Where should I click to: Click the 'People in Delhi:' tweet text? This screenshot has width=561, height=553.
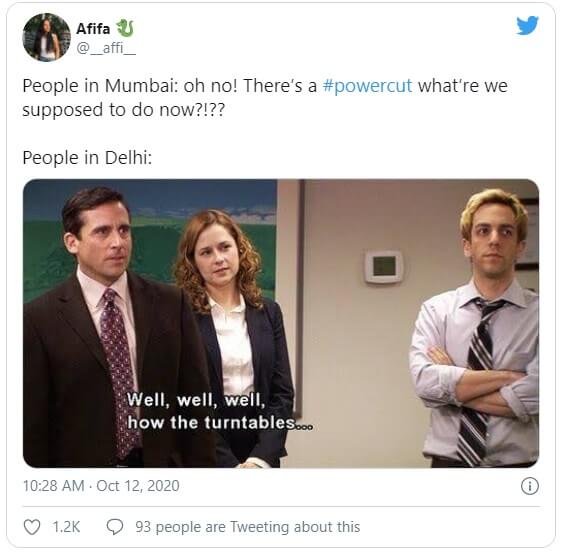[x=87, y=157]
